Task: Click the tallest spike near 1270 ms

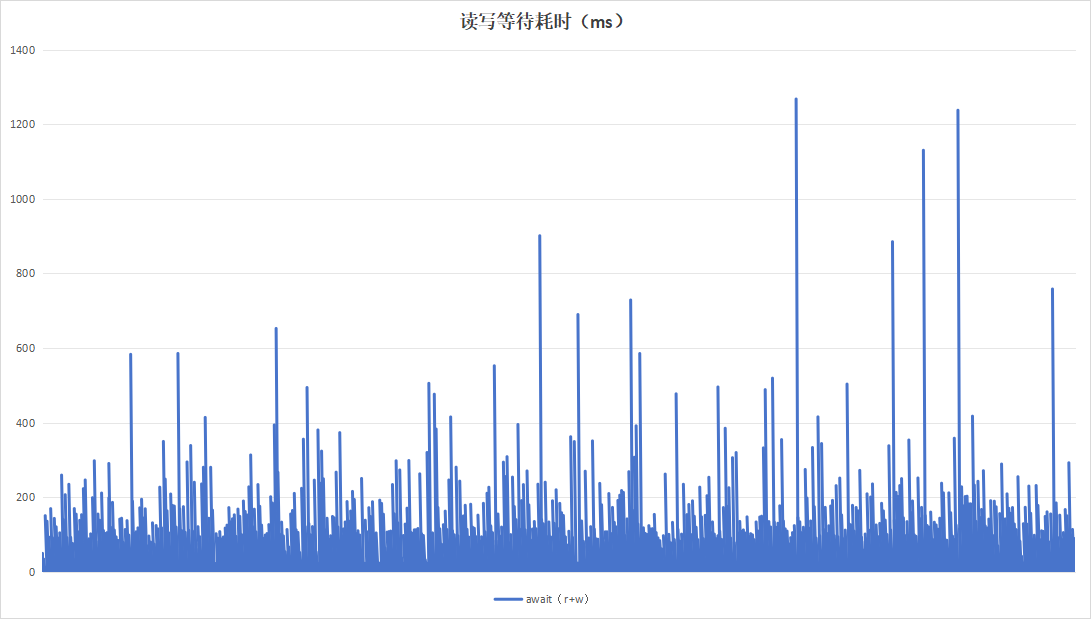Action: tap(796, 334)
